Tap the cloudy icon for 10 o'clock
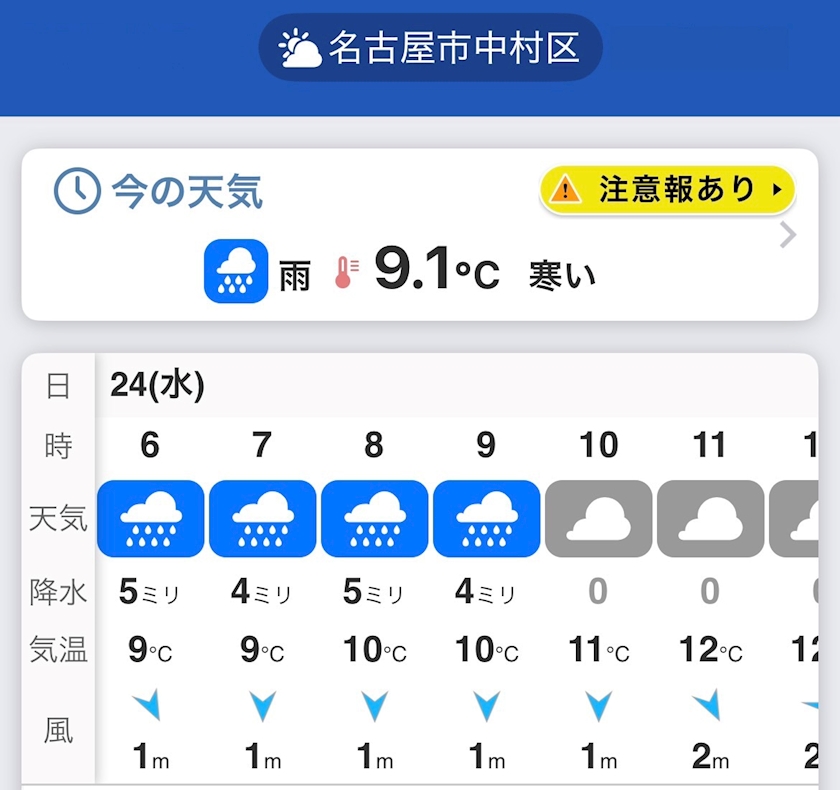Image resolution: width=840 pixels, height=790 pixels. [x=598, y=518]
